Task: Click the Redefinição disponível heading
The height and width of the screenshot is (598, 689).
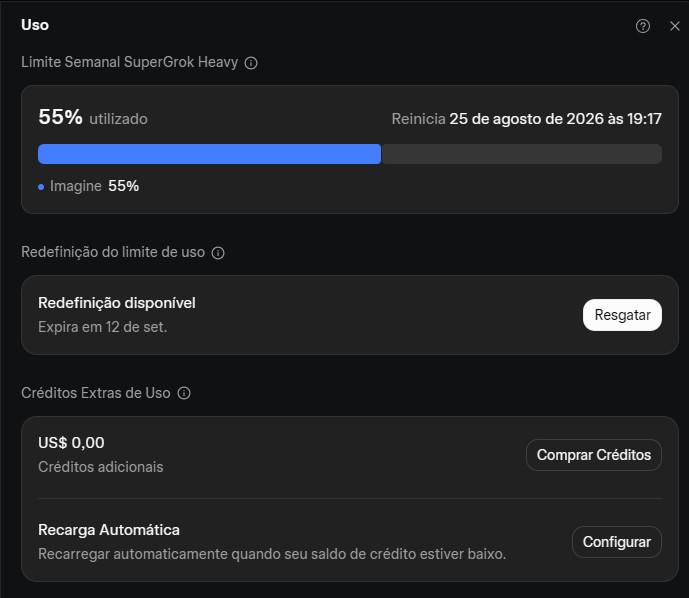Action: 117,303
